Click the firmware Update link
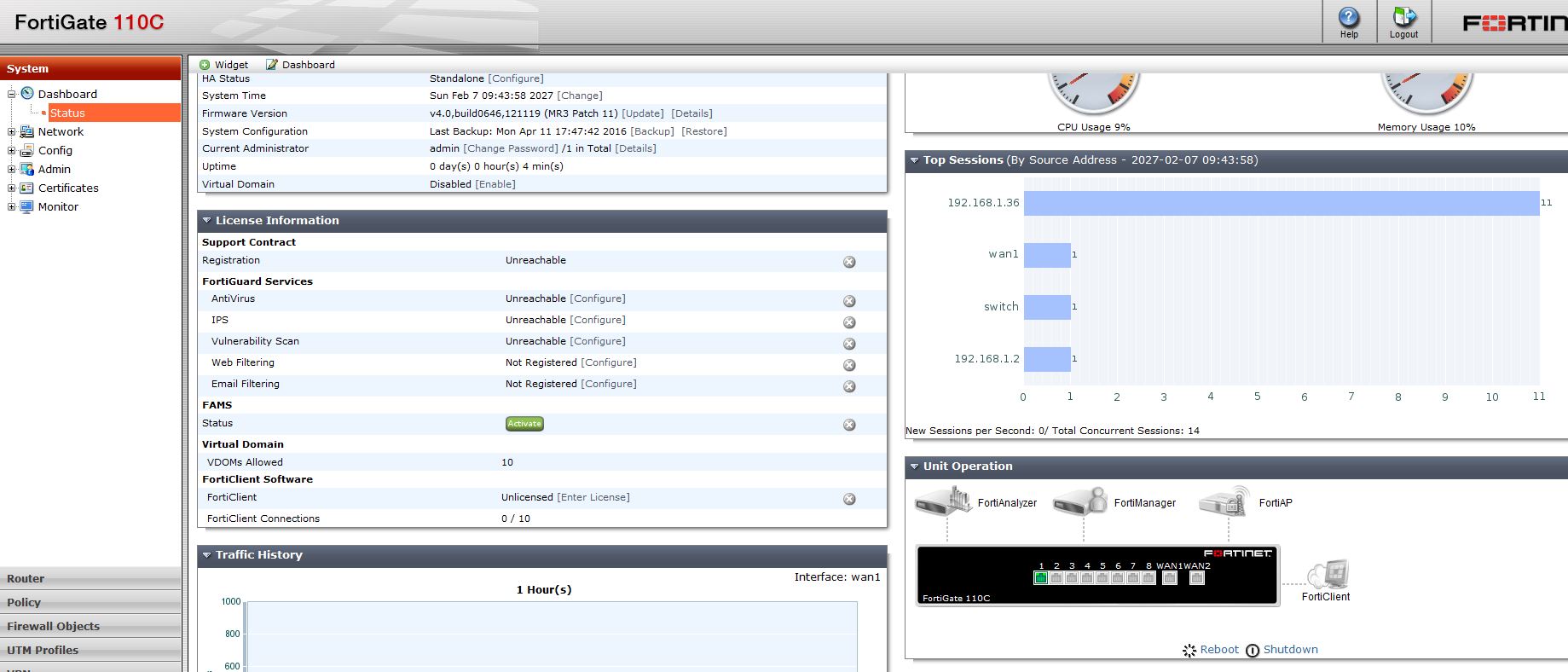 pos(643,113)
